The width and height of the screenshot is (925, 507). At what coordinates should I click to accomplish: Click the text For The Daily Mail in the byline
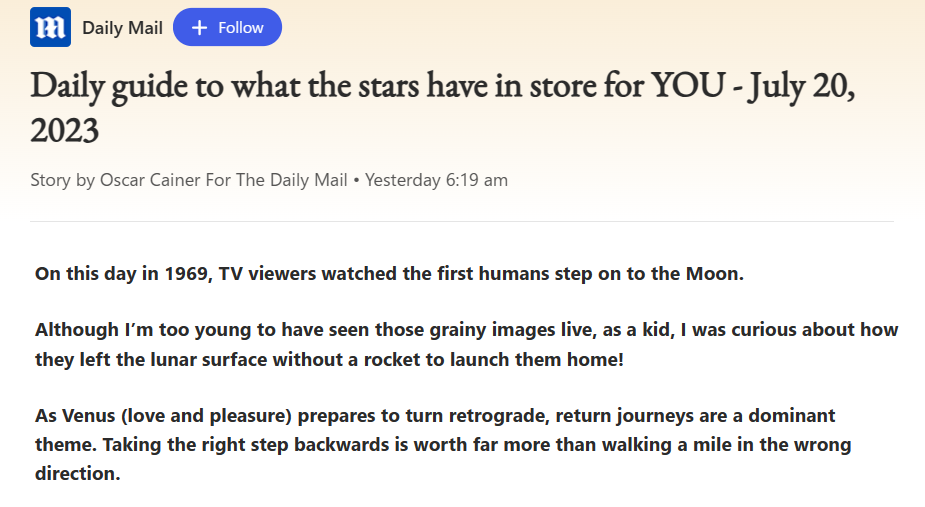point(276,180)
